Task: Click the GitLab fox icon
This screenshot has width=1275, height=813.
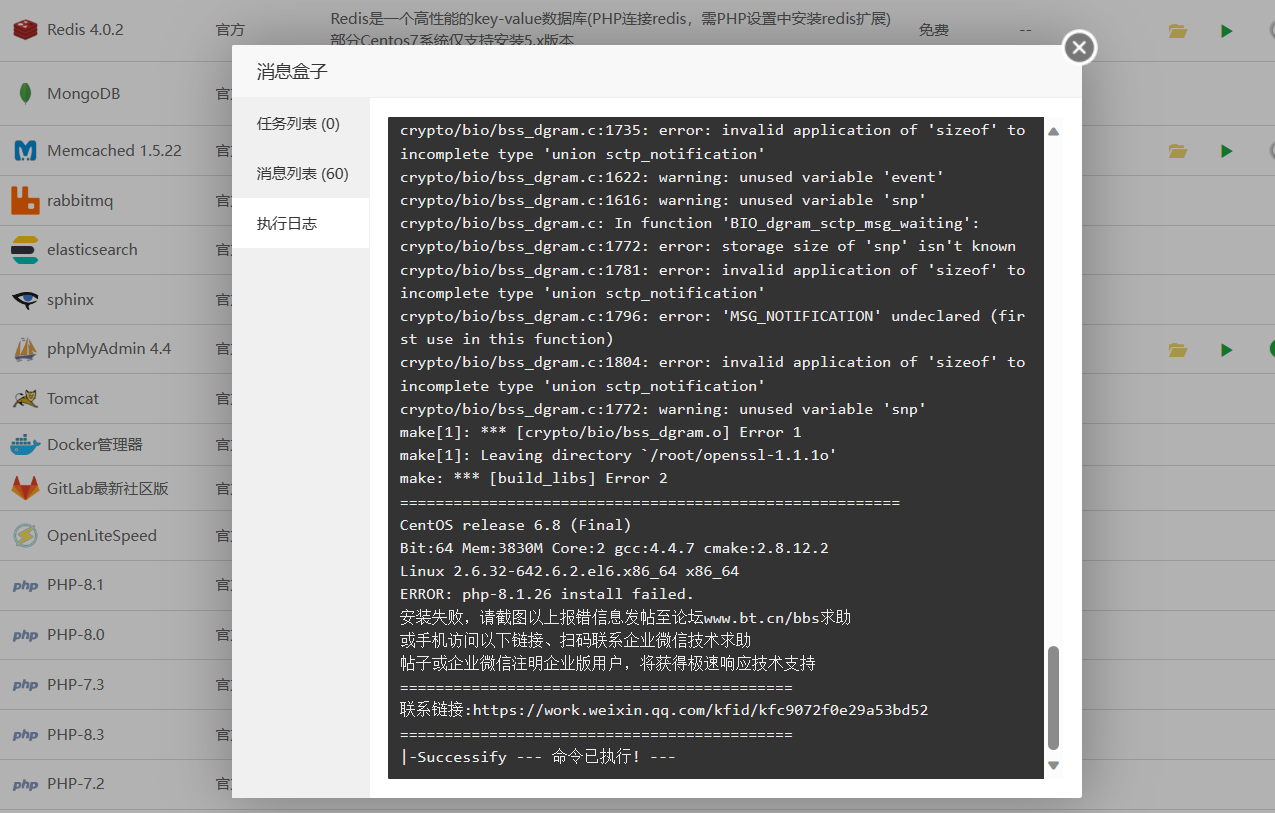Action: [x=25, y=489]
